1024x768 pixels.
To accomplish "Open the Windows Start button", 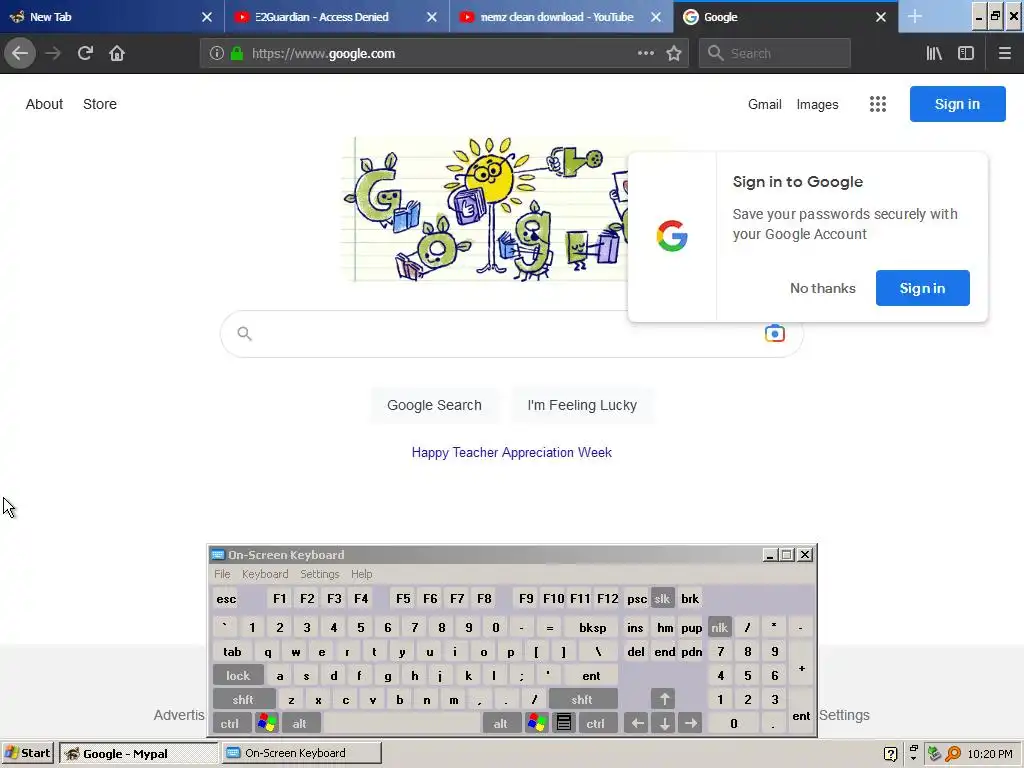I will [x=27, y=753].
